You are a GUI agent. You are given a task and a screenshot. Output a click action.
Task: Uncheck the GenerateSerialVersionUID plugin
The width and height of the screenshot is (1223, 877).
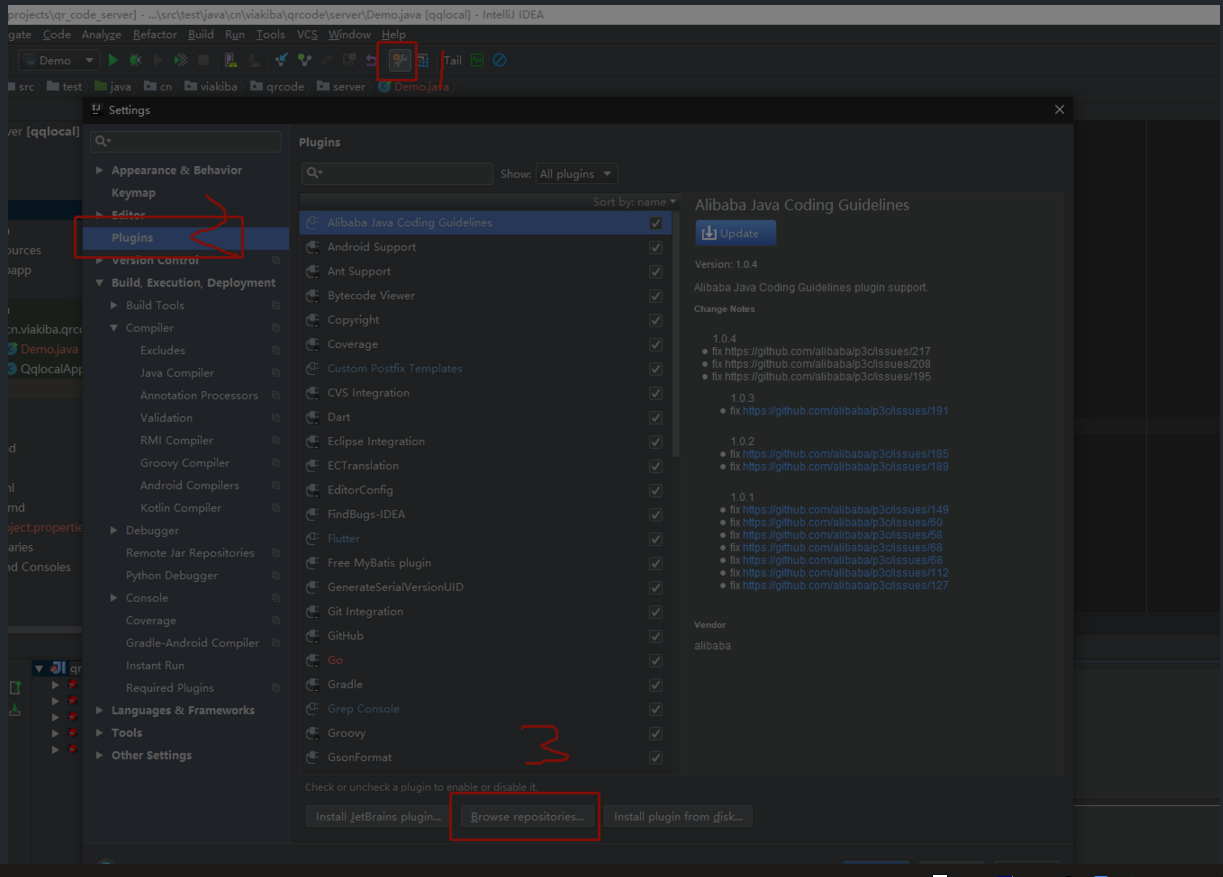pos(656,587)
